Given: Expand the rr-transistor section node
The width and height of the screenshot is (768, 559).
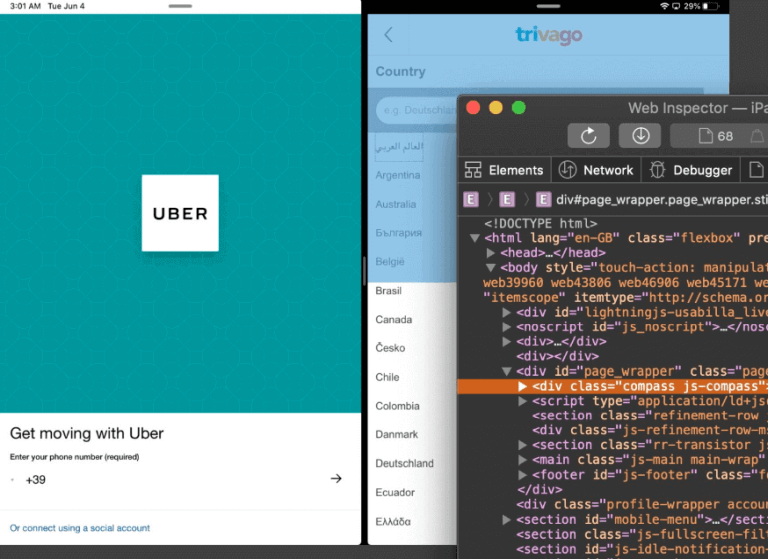Looking at the screenshot, I should click(522, 445).
